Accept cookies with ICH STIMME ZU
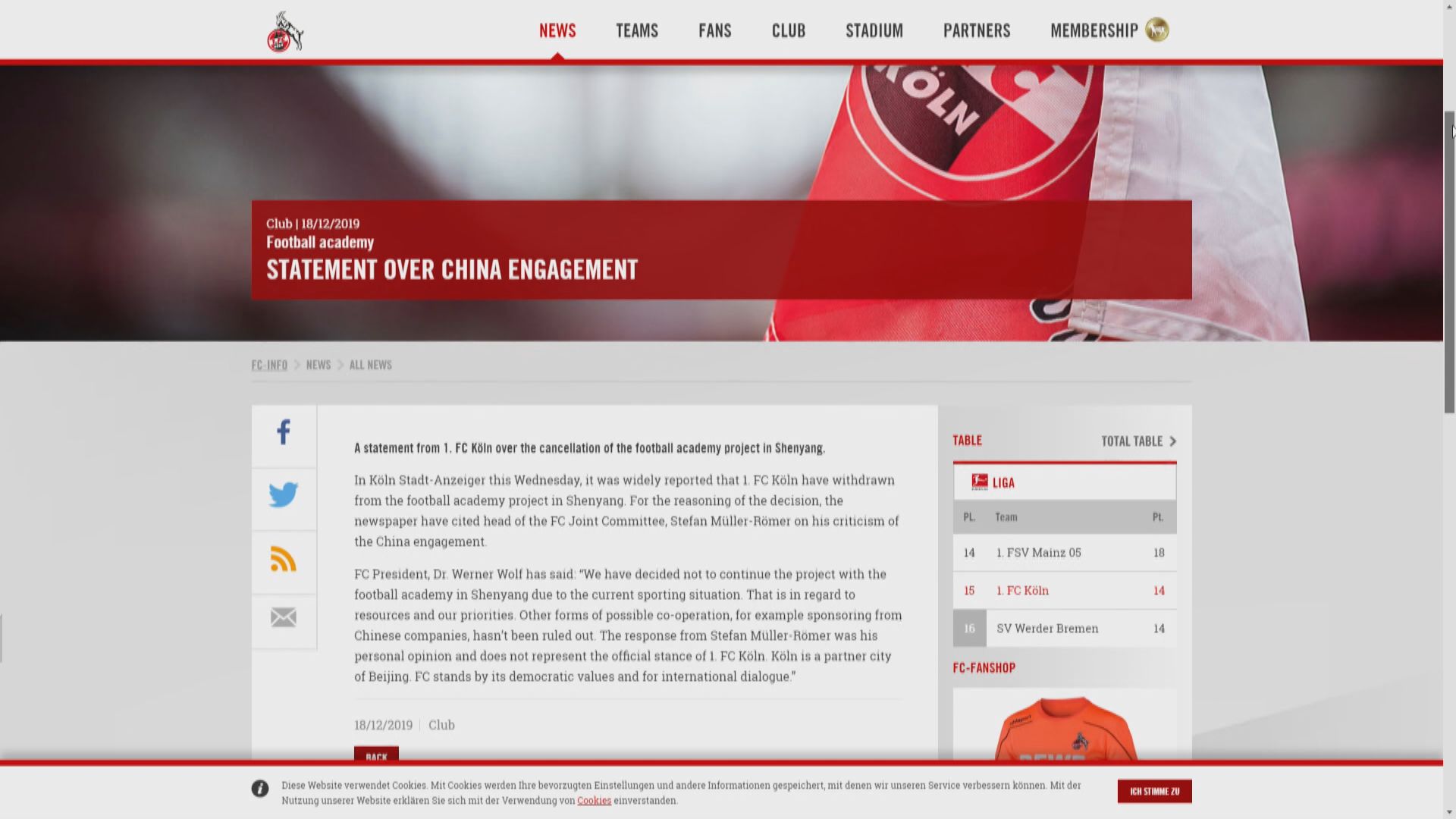This screenshot has height=819, width=1456. (x=1154, y=791)
